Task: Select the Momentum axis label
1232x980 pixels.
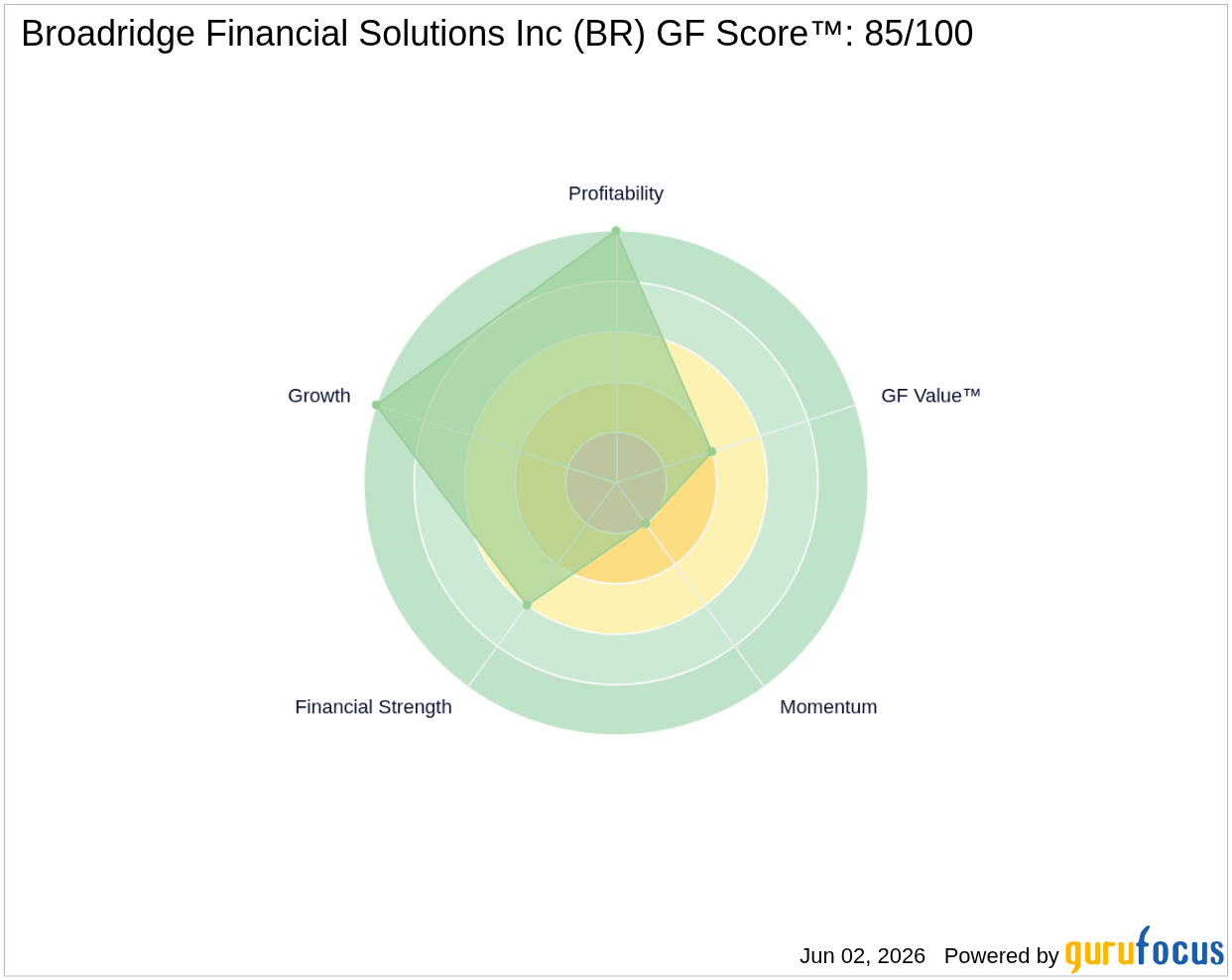Action: coord(828,707)
